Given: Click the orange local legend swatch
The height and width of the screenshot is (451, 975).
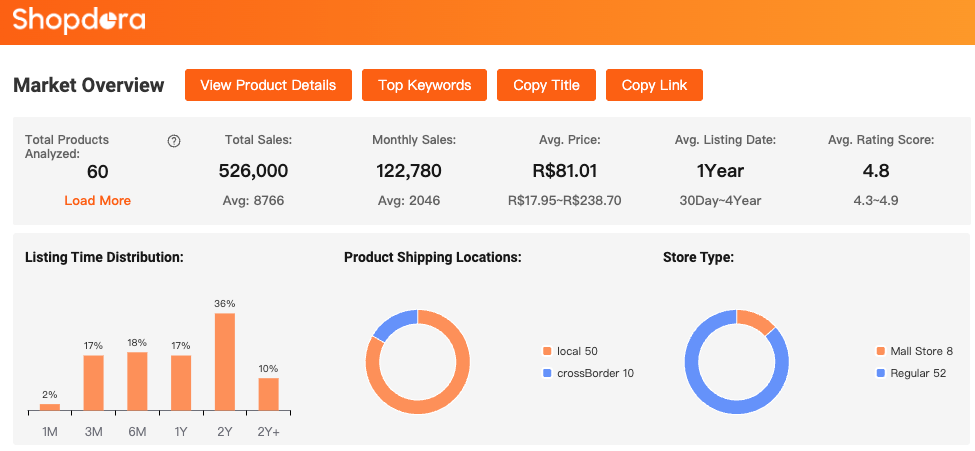Looking at the screenshot, I should point(547,352).
